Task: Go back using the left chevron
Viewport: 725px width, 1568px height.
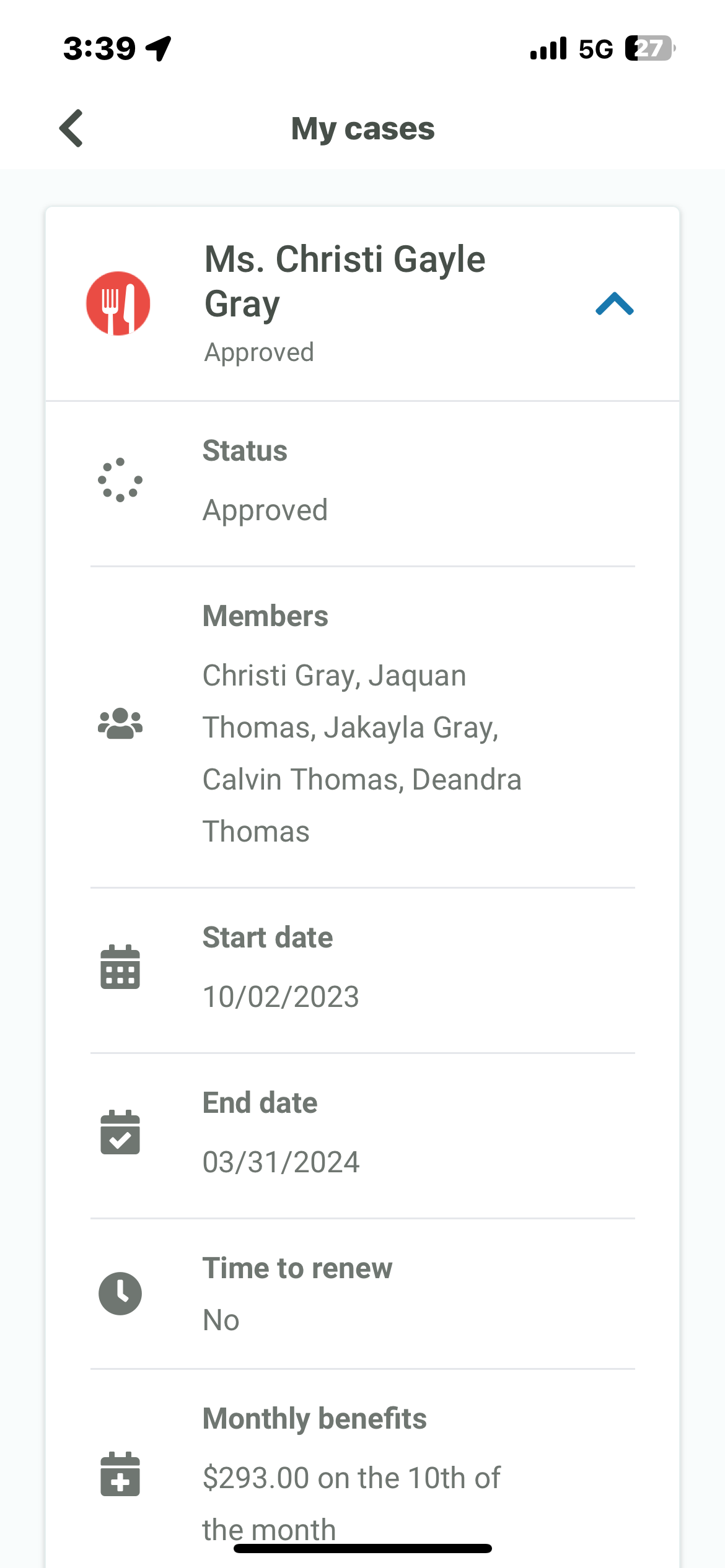Action: pyautogui.click(x=71, y=128)
